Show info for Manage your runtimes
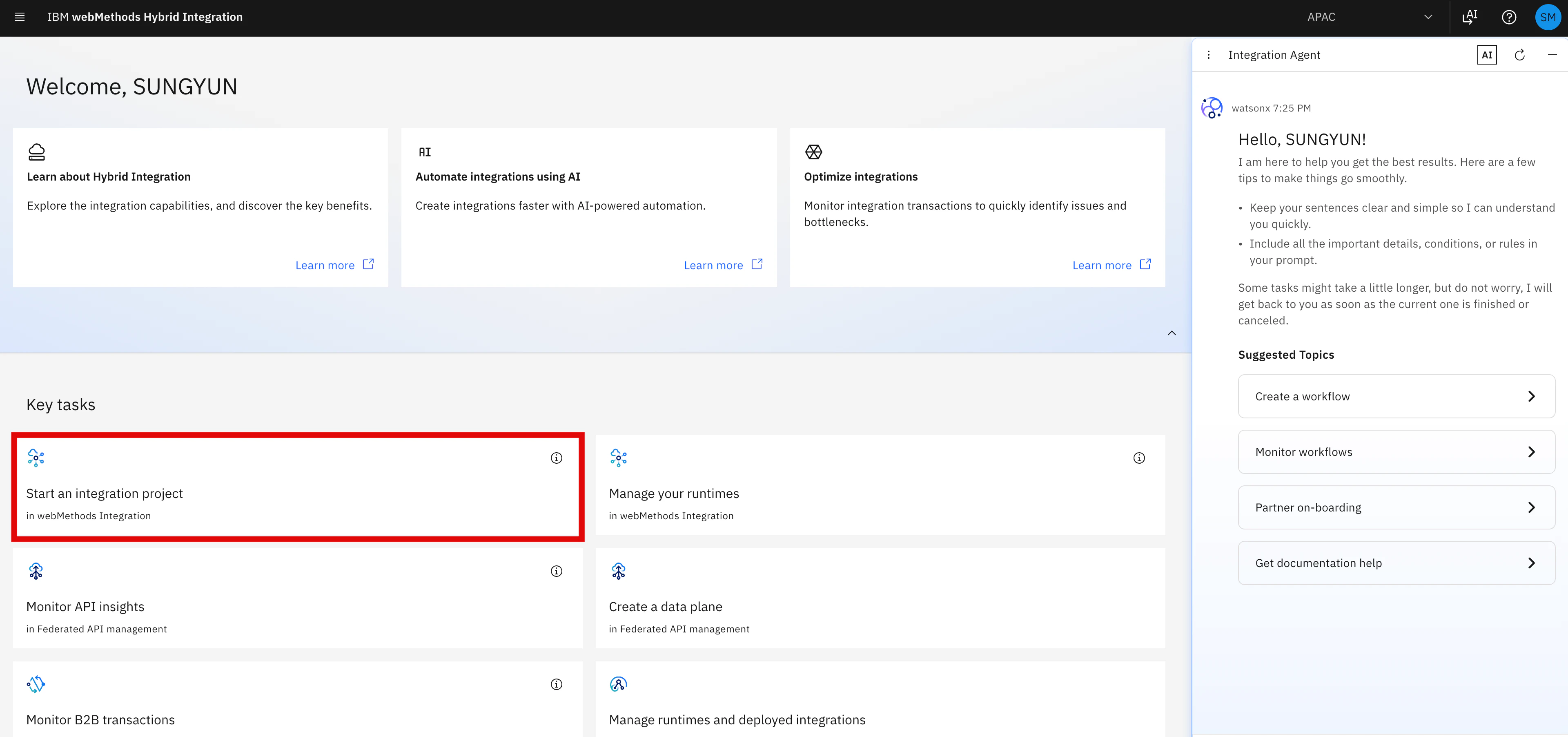Viewport: 1568px width, 737px height. click(x=1139, y=458)
